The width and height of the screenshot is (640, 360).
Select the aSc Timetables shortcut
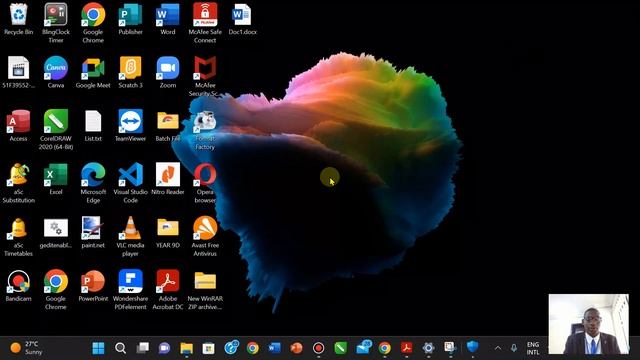[18, 236]
